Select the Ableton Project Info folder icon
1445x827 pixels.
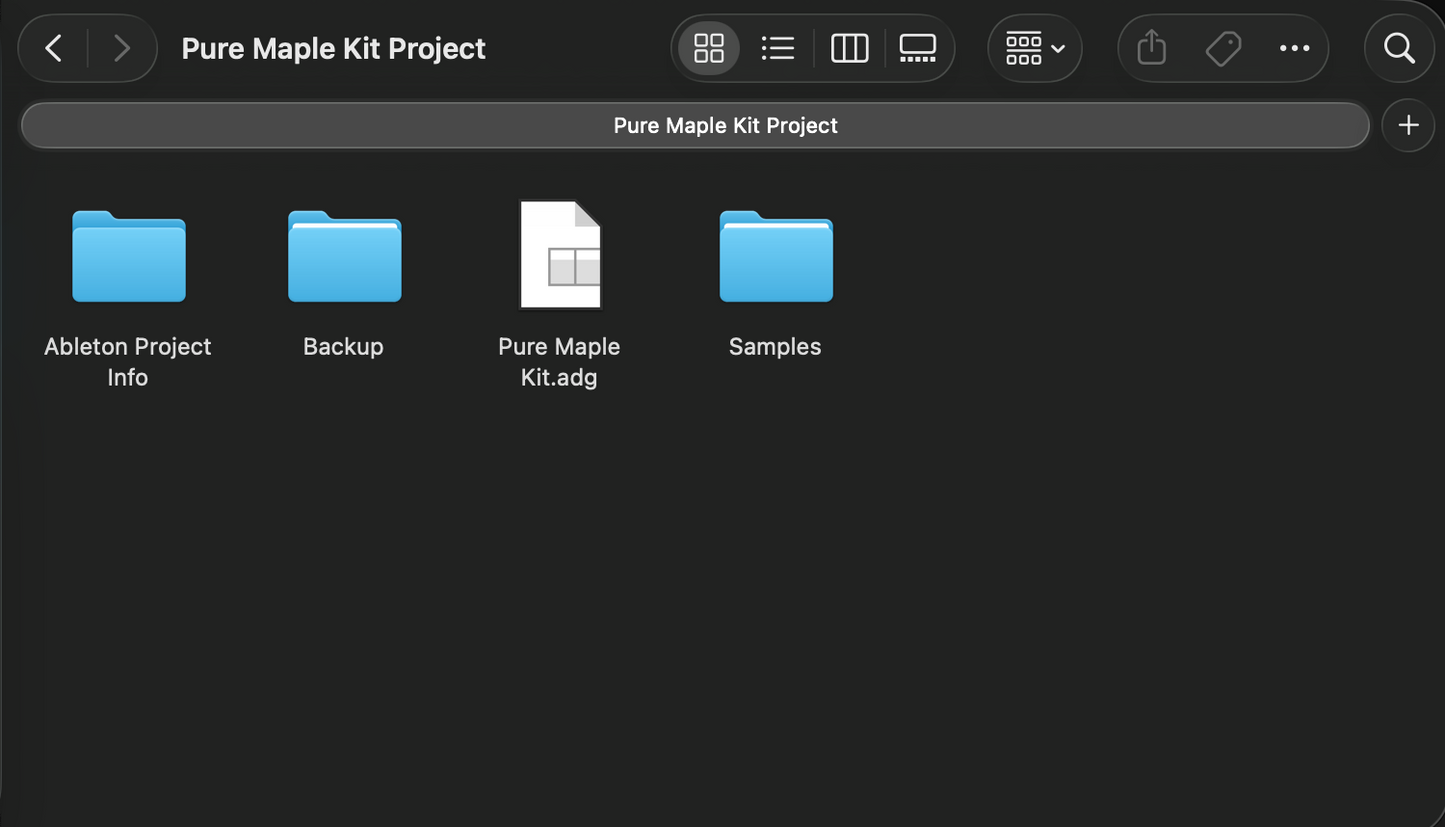coord(129,256)
